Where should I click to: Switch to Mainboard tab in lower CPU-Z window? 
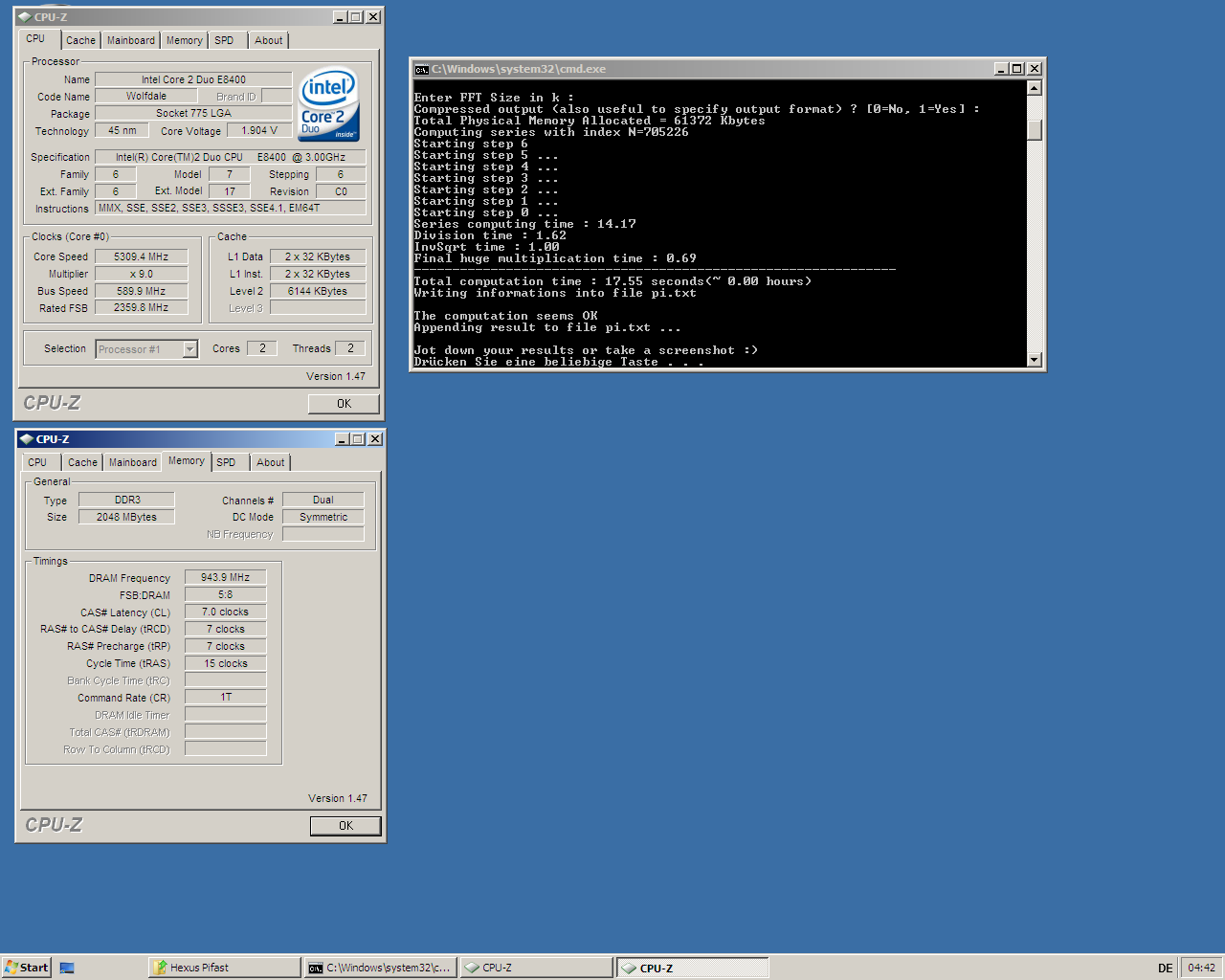133,462
